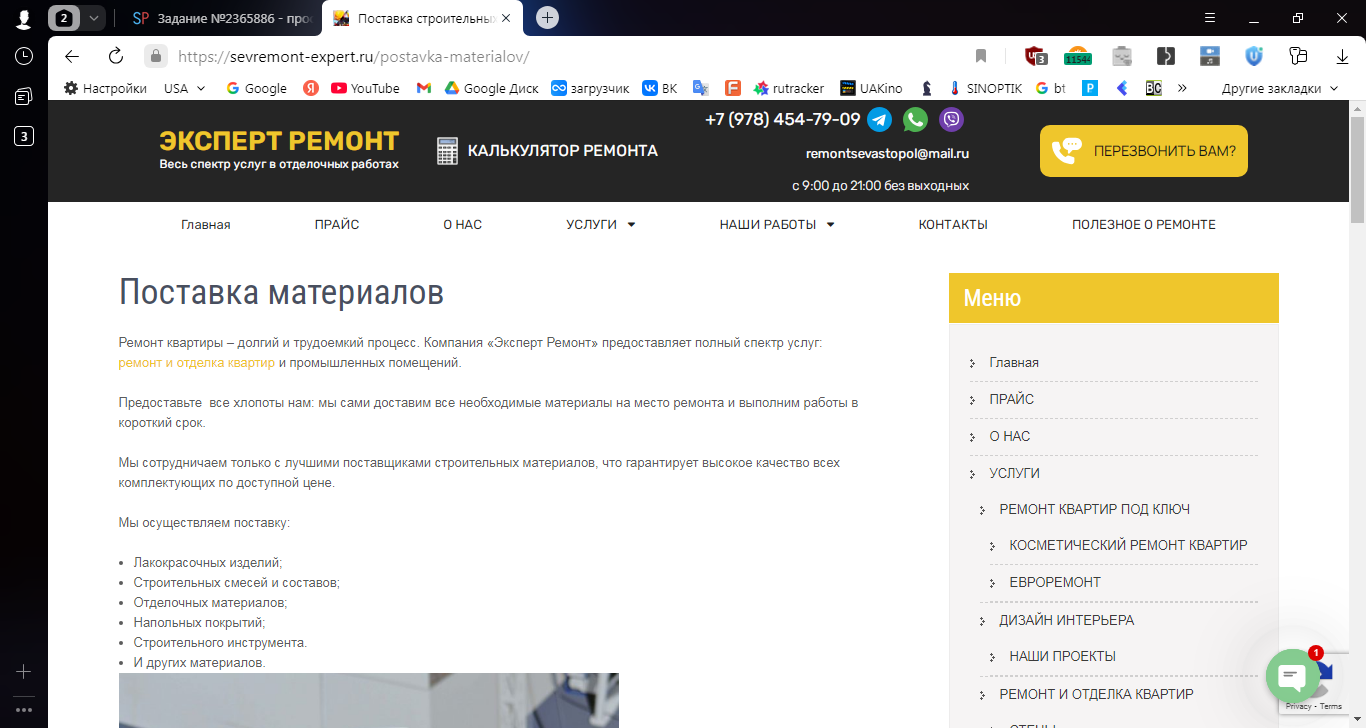This screenshot has width=1366, height=728.
Task: Open УСЛУГИ in sidebar Меню
Action: tap(1015, 473)
